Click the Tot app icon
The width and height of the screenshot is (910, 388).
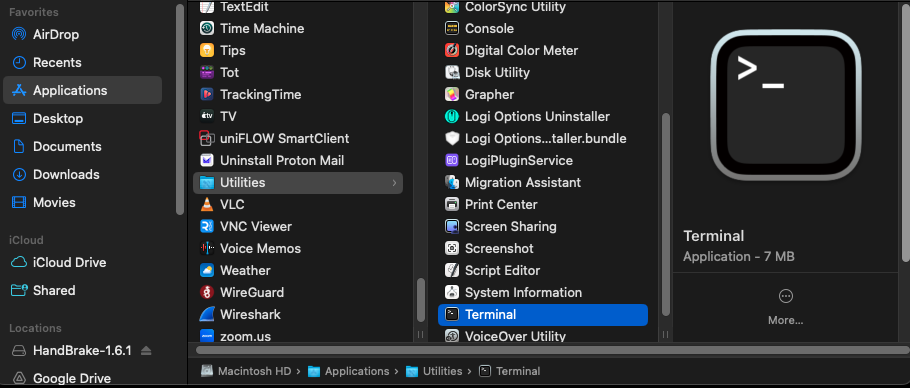[207, 72]
